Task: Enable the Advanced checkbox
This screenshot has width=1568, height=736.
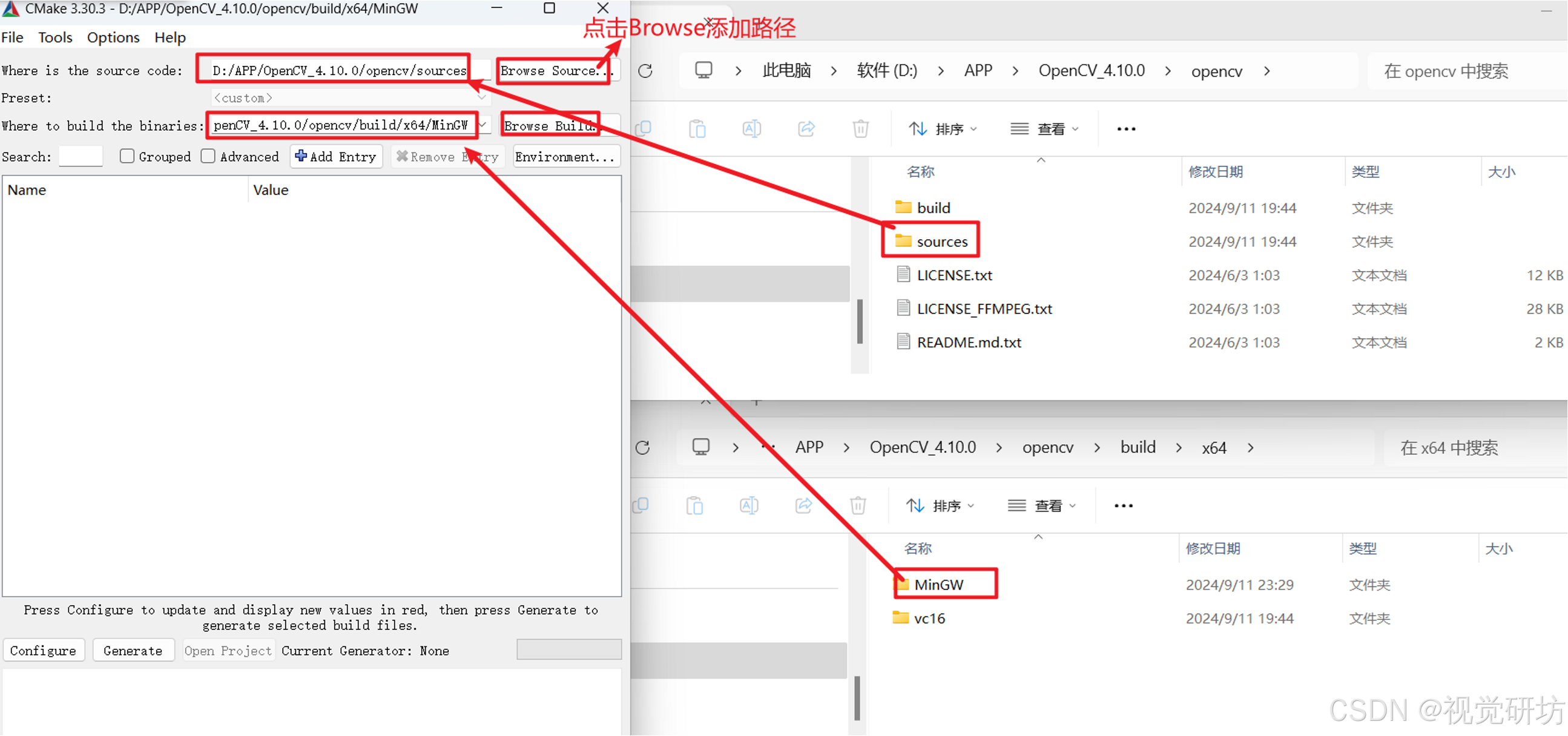Action: tap(208, 156)
